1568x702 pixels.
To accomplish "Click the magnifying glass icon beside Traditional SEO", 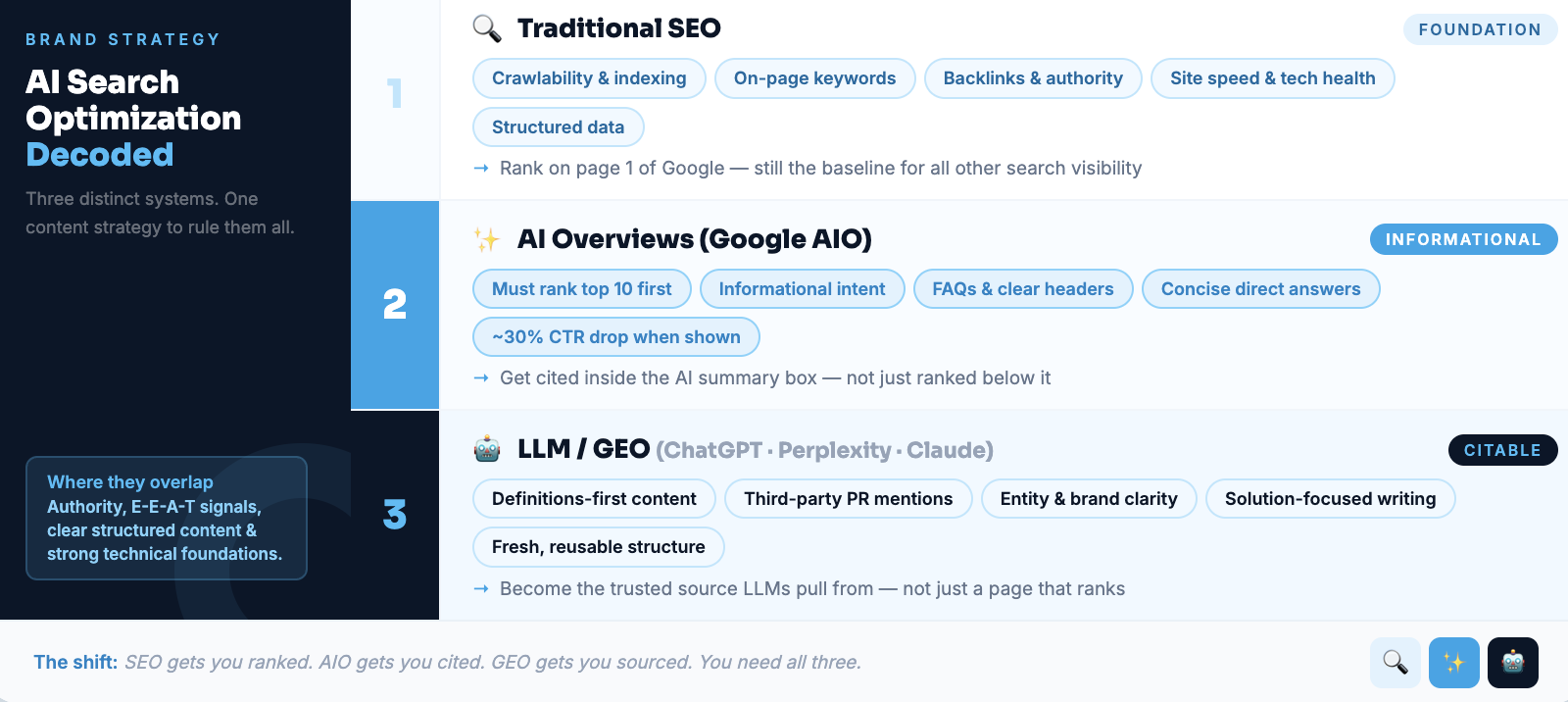I will [487, 28].
